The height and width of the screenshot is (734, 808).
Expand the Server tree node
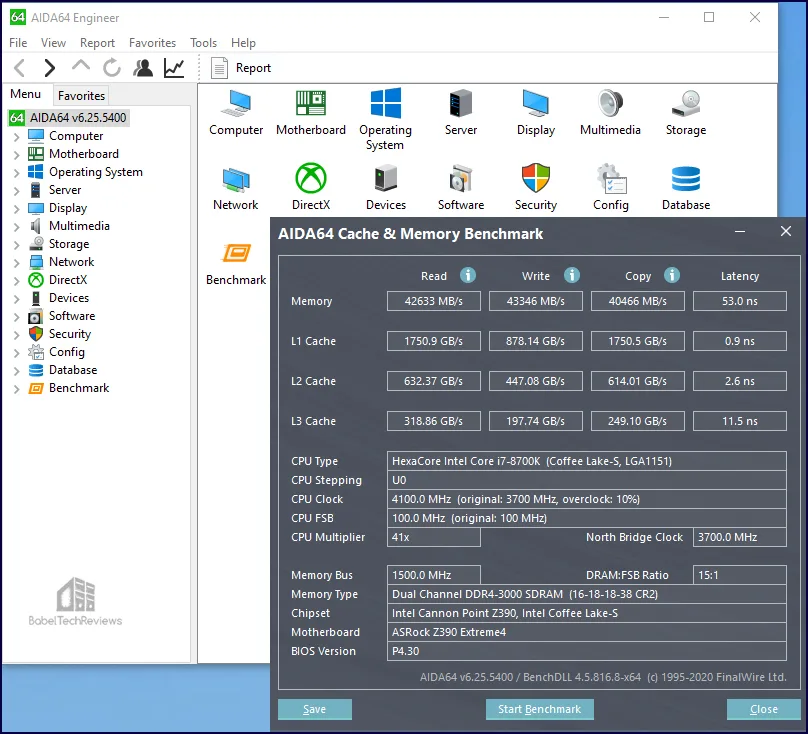(16, 191)
